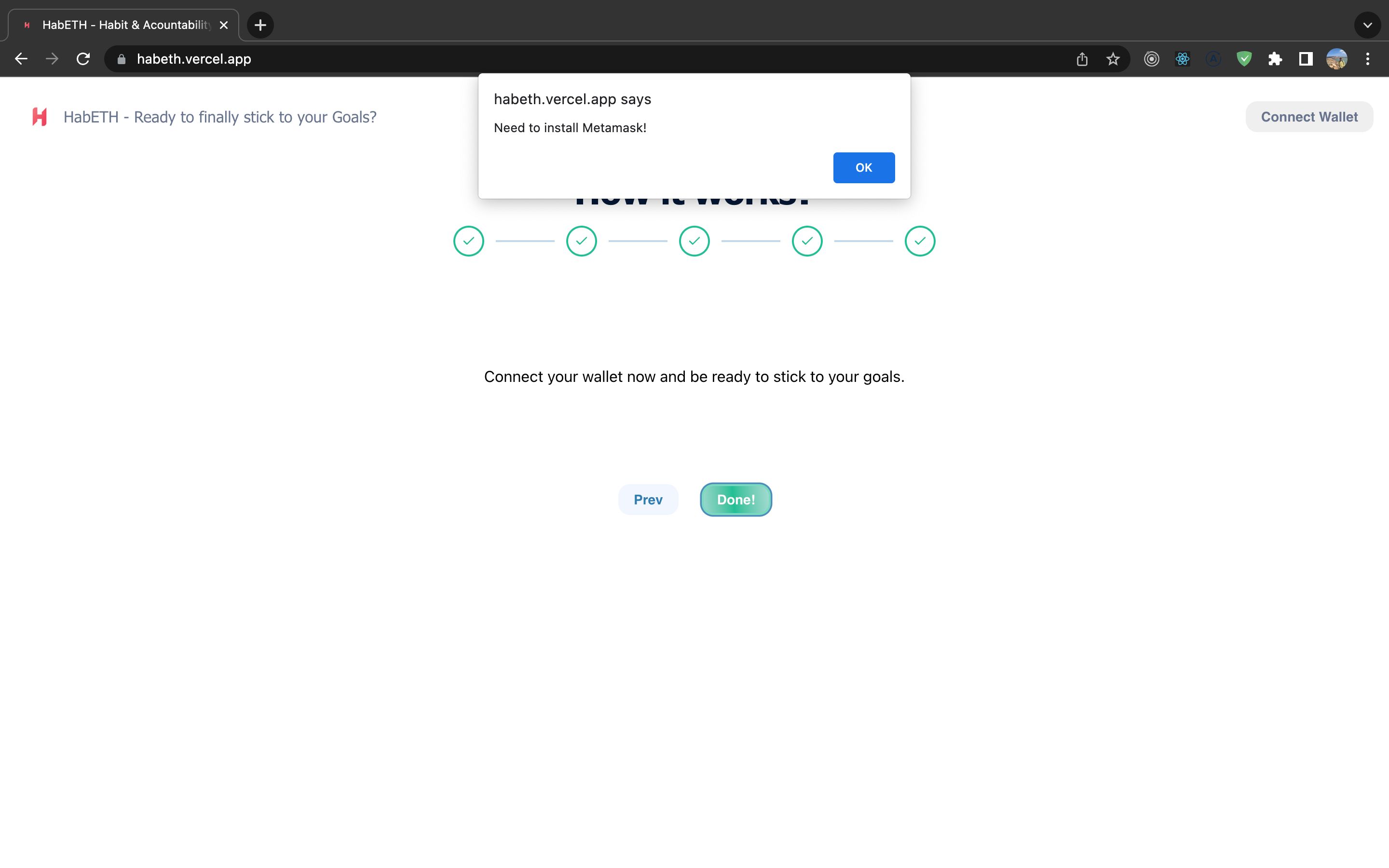Viewport: 1389px width, 868px height.
Task: Select the address bar URL
Action: pos(193,58)
